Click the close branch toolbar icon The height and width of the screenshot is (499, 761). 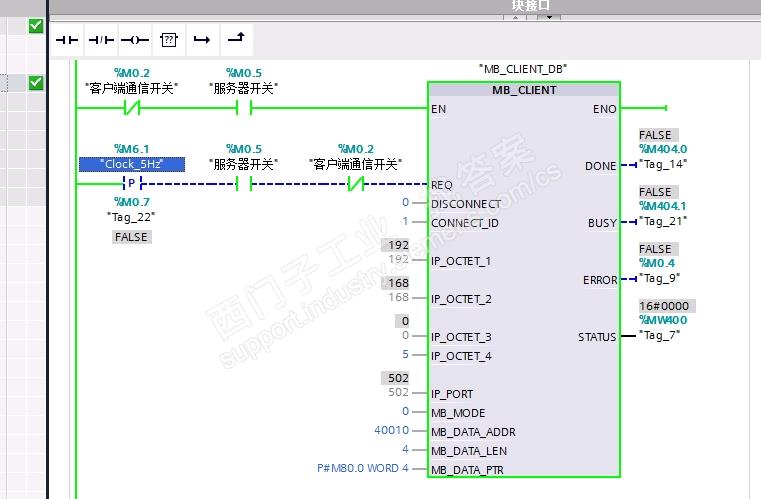pyautogui.click(x=236, y=39)
